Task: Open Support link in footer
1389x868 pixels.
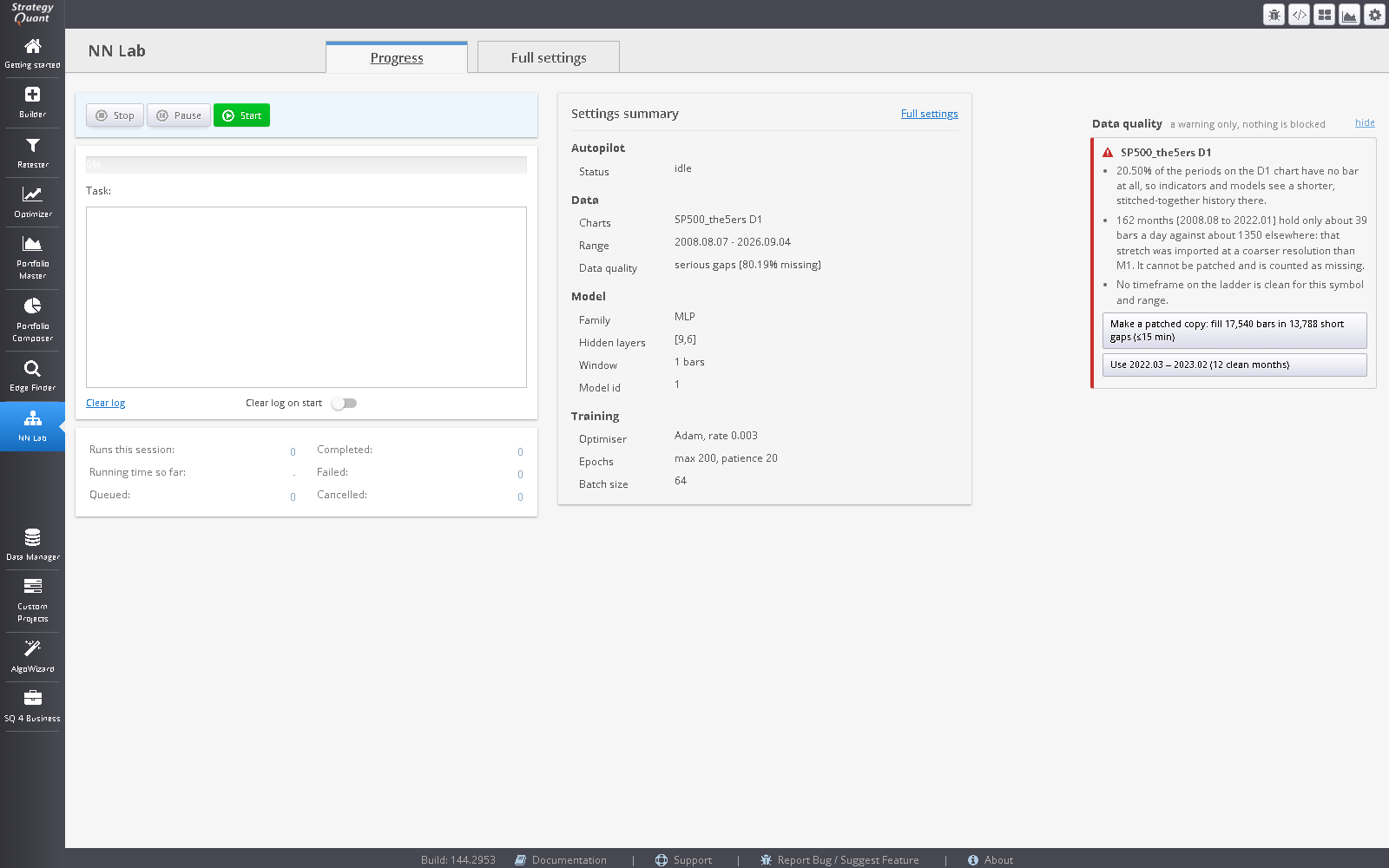Action: pyautogui.click(x=683, y=860)
